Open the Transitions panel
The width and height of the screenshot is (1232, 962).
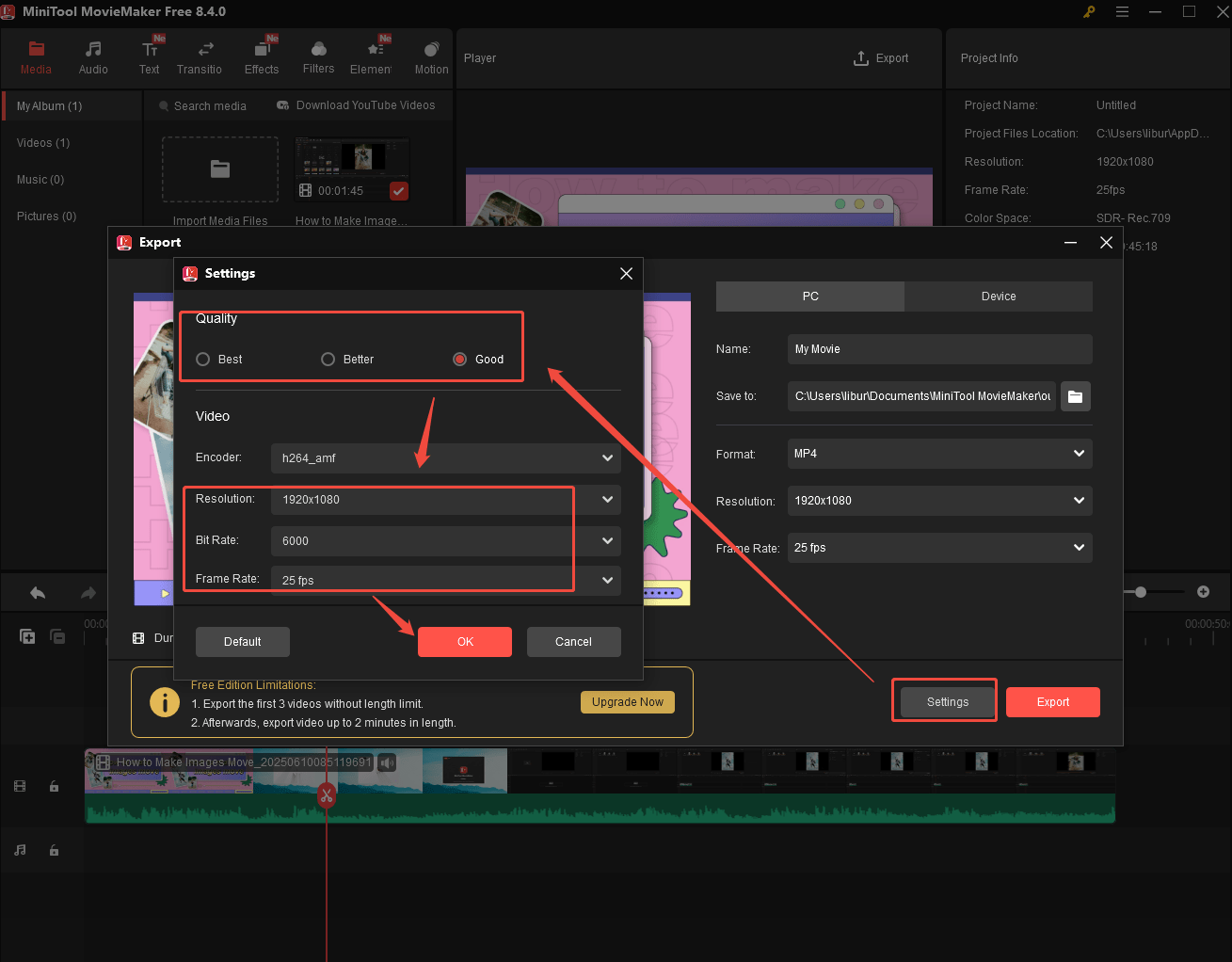coord(200,56)
